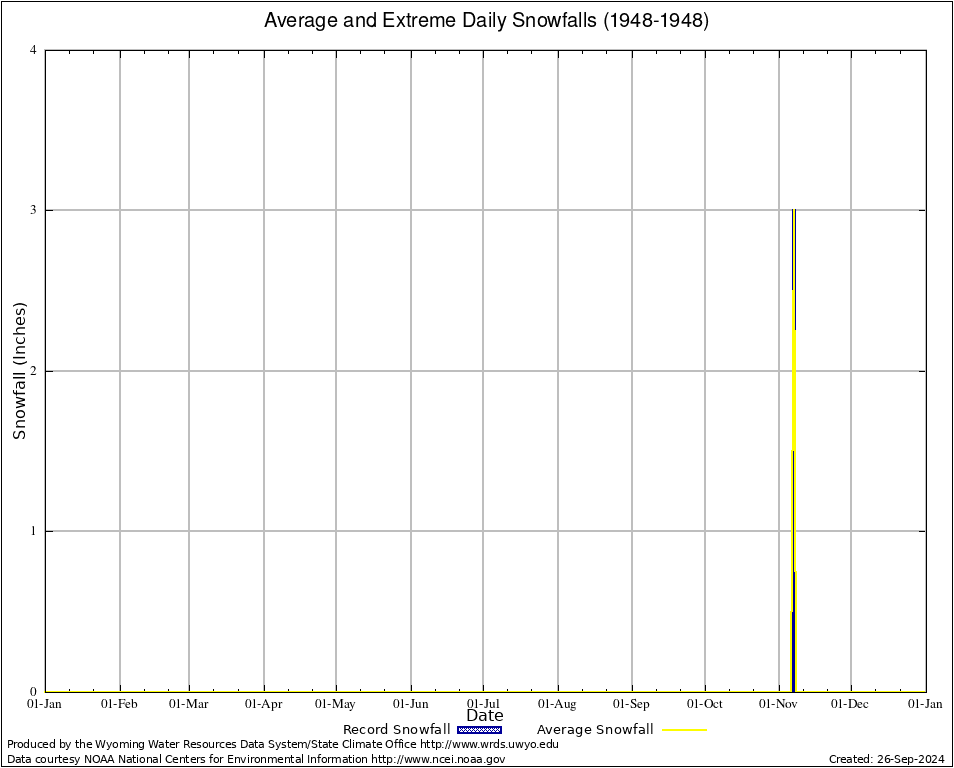Click the 'Created: 26-Sep-2024' timestamp text
Viewport: 954px width, 768px height.
coord(887,759)
